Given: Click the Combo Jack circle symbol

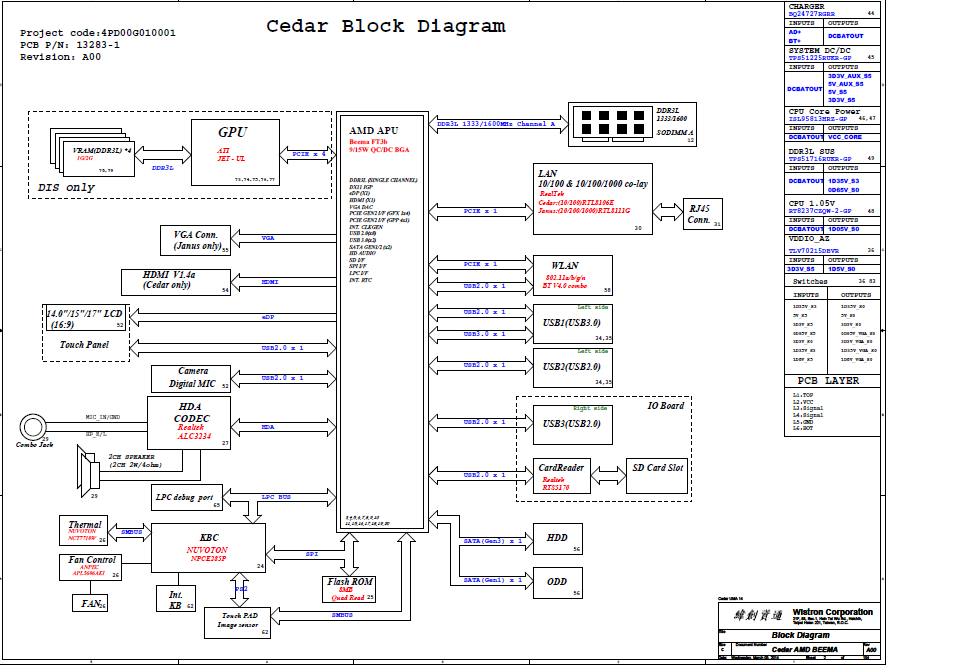Looking at the screenshot, I should tap(31, 422).
